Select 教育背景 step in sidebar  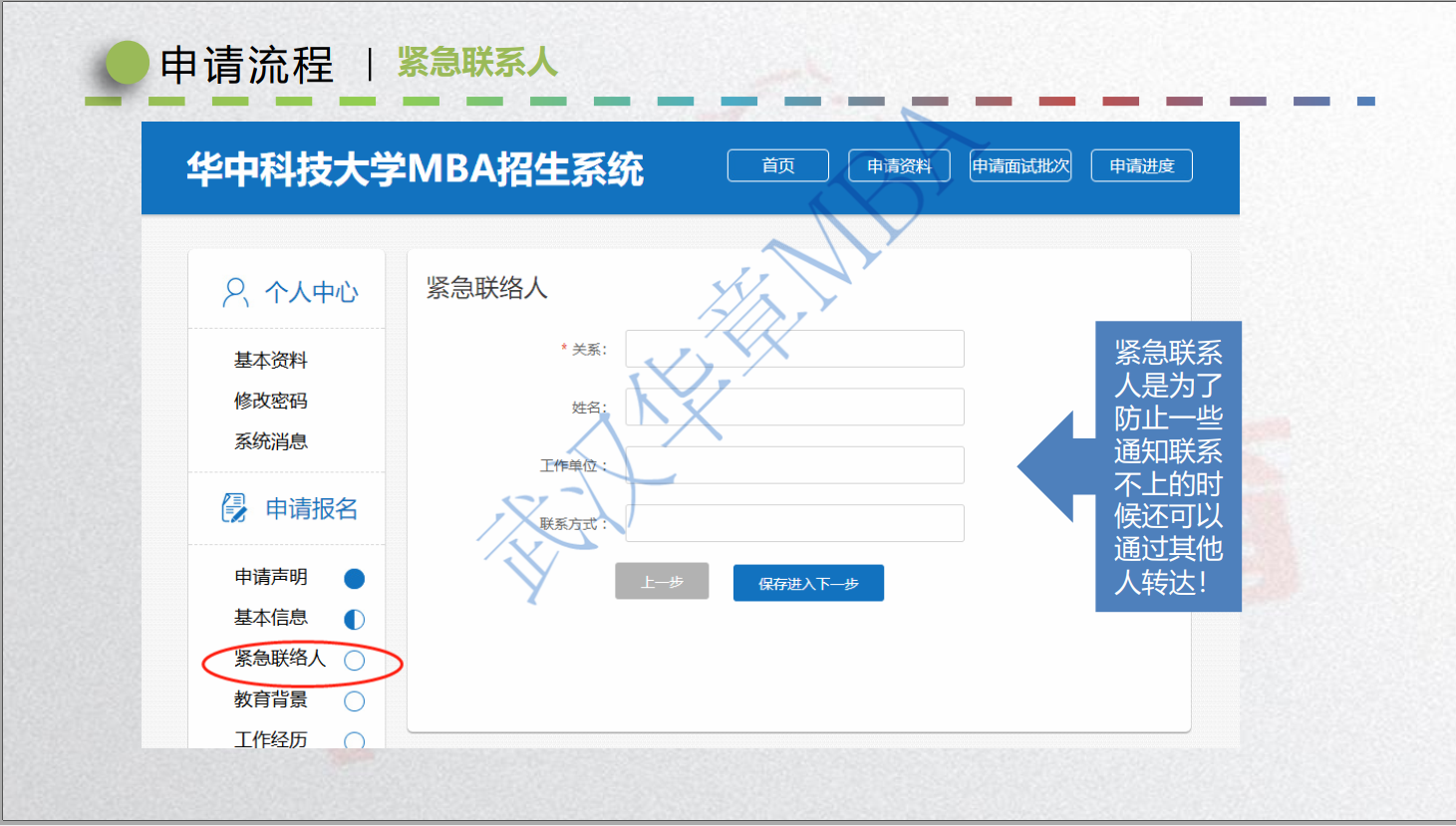271,699
